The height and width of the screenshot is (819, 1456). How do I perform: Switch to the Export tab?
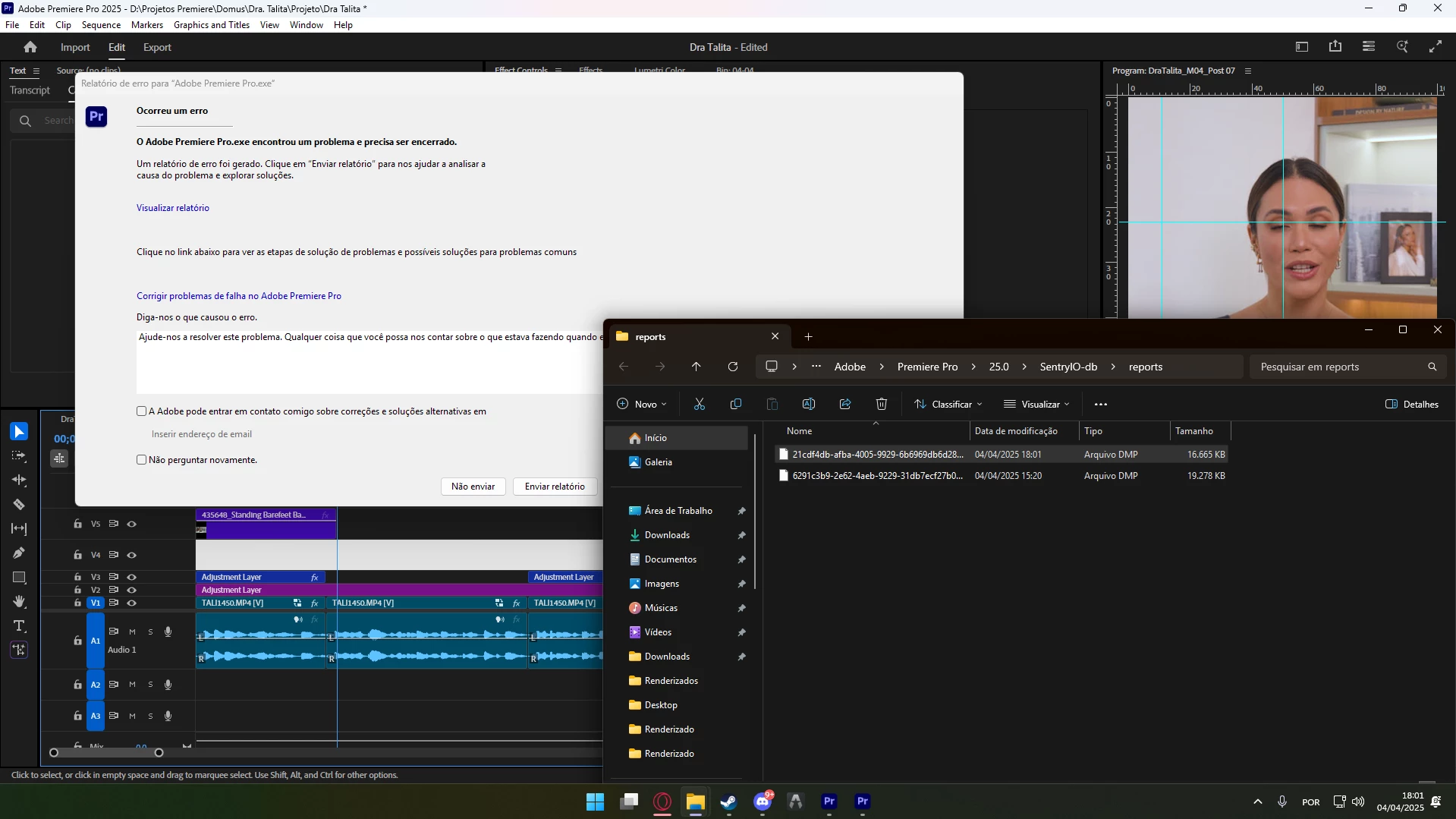point(157,48)
